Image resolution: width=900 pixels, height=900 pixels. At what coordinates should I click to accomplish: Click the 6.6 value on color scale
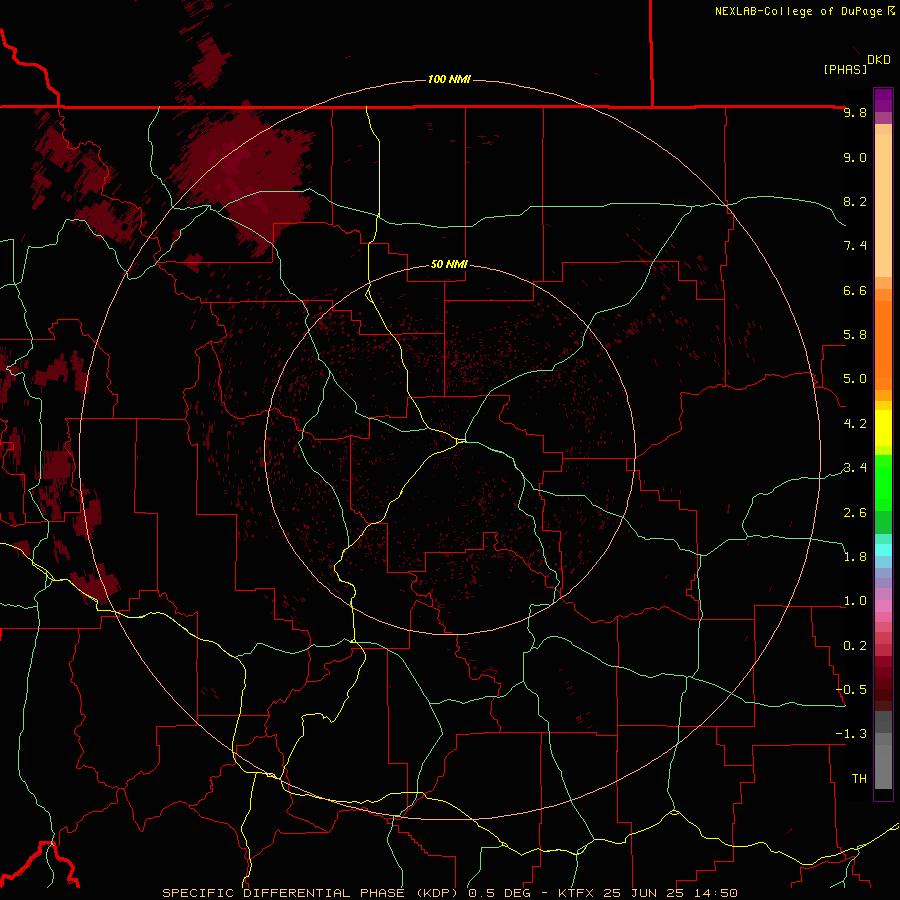[855, 290]
